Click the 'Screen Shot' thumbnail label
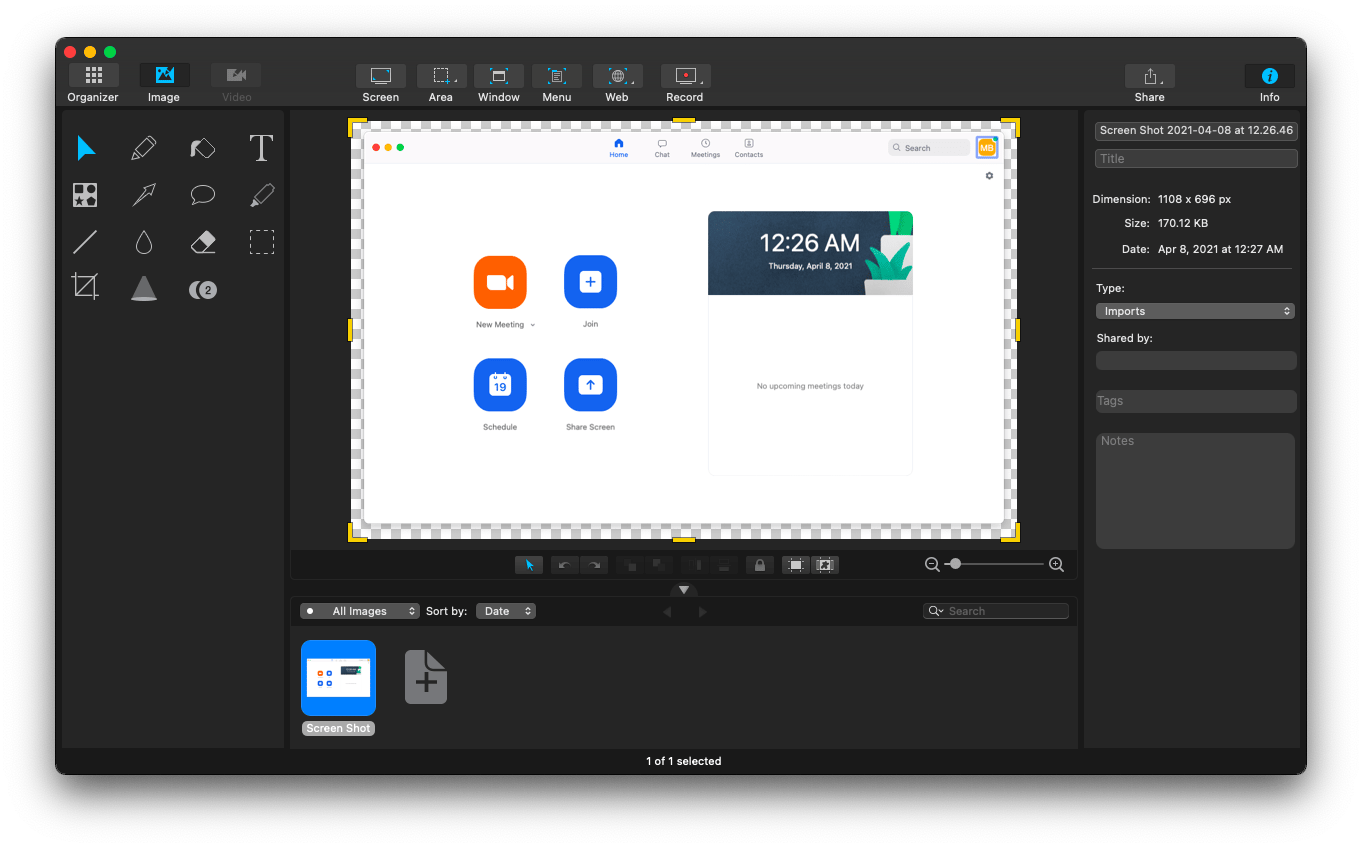Screen dimensions: 1362x848 coord(339,728)
